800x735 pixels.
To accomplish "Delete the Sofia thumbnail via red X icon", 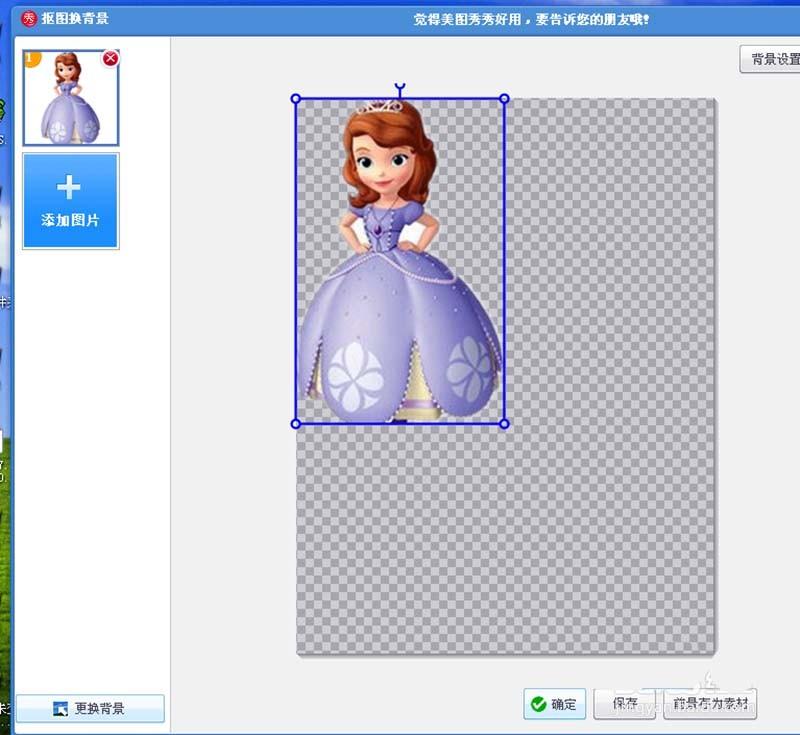I will click(110, 58).
